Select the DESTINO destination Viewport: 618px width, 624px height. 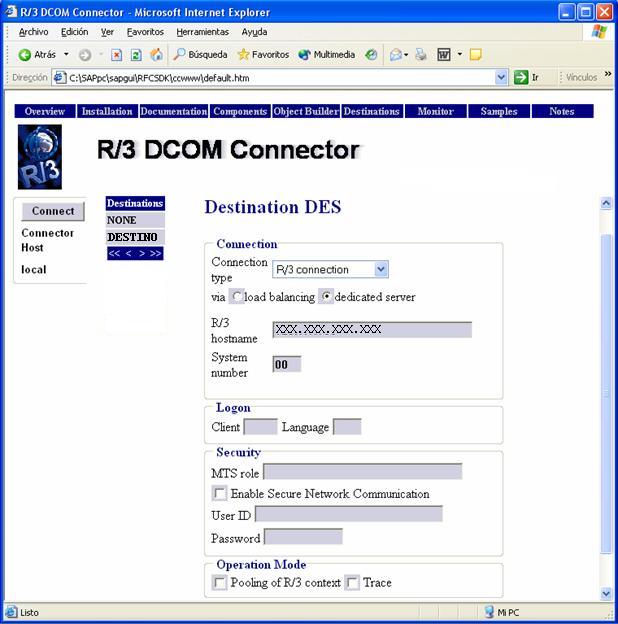pyautogui.click(x=135, y=237)
